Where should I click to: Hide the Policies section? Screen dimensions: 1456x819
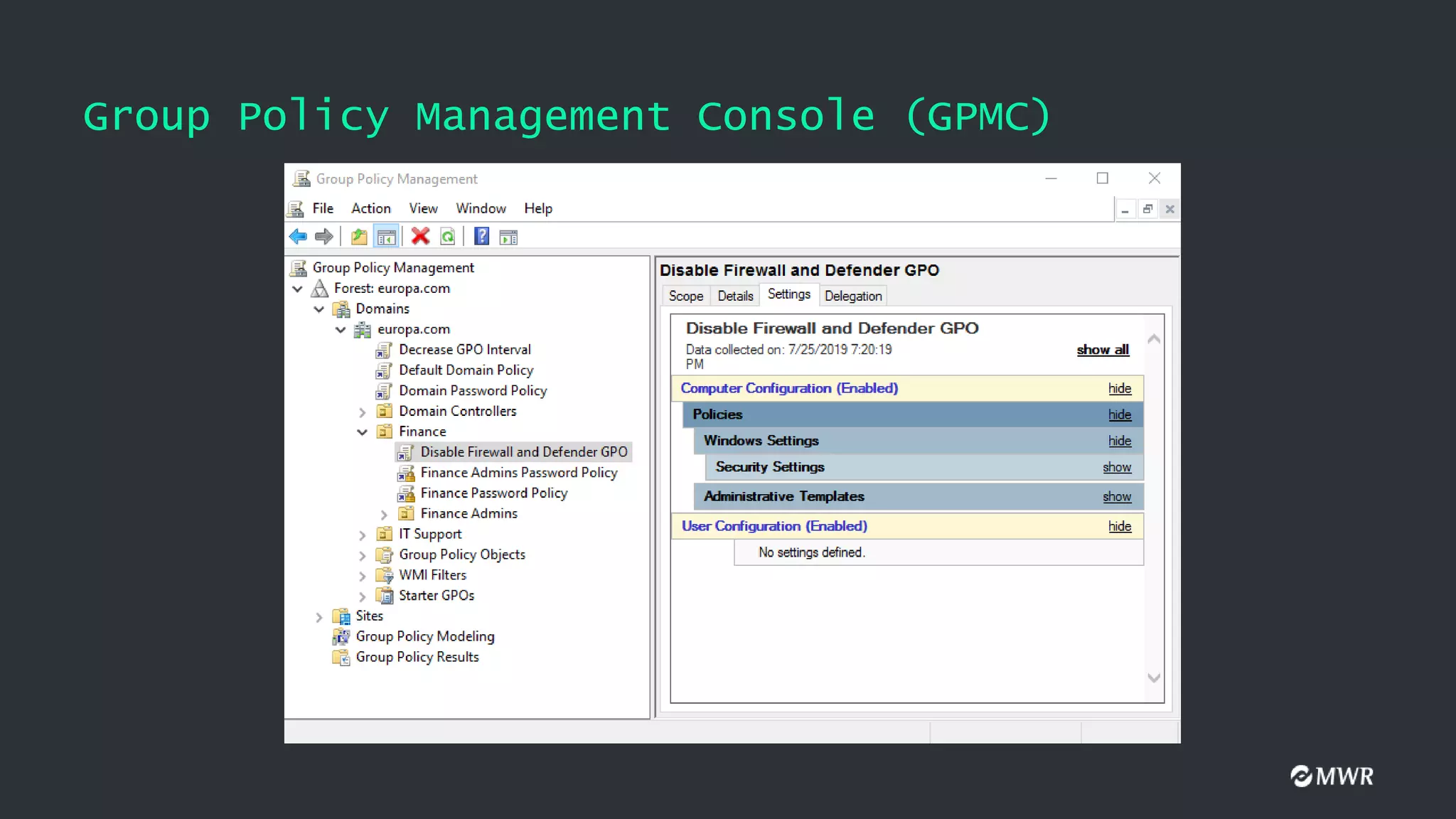tap(1120, 414)
